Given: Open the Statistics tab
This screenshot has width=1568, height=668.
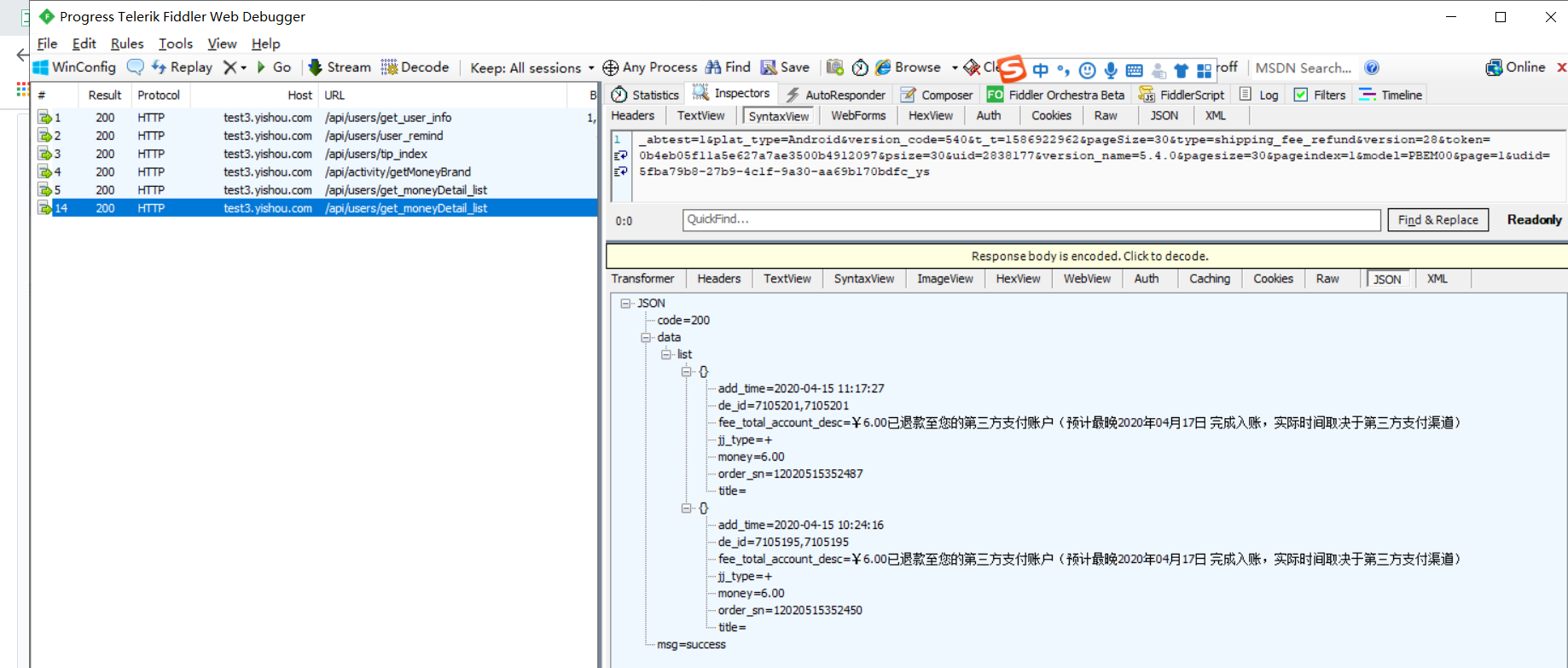Looking at the screenshot, I should (645, 95).
